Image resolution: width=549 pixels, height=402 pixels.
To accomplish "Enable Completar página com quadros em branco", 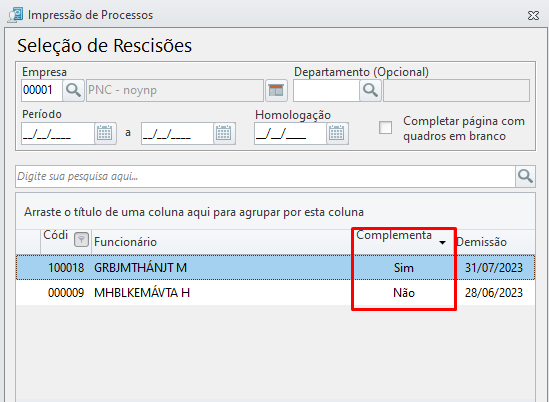I will 385,127.
